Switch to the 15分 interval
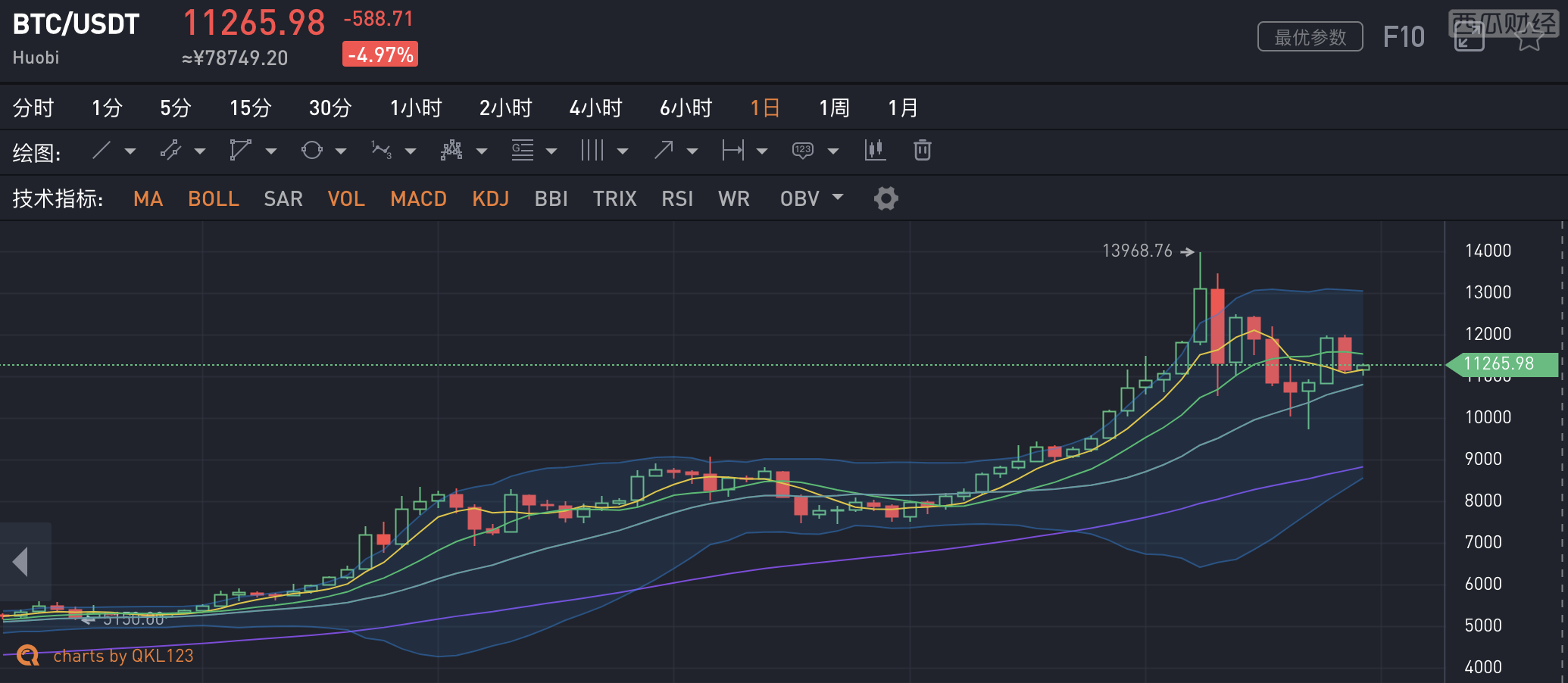Image resolution: width=1568 pixels, height=683 pixels. [251, 108]
